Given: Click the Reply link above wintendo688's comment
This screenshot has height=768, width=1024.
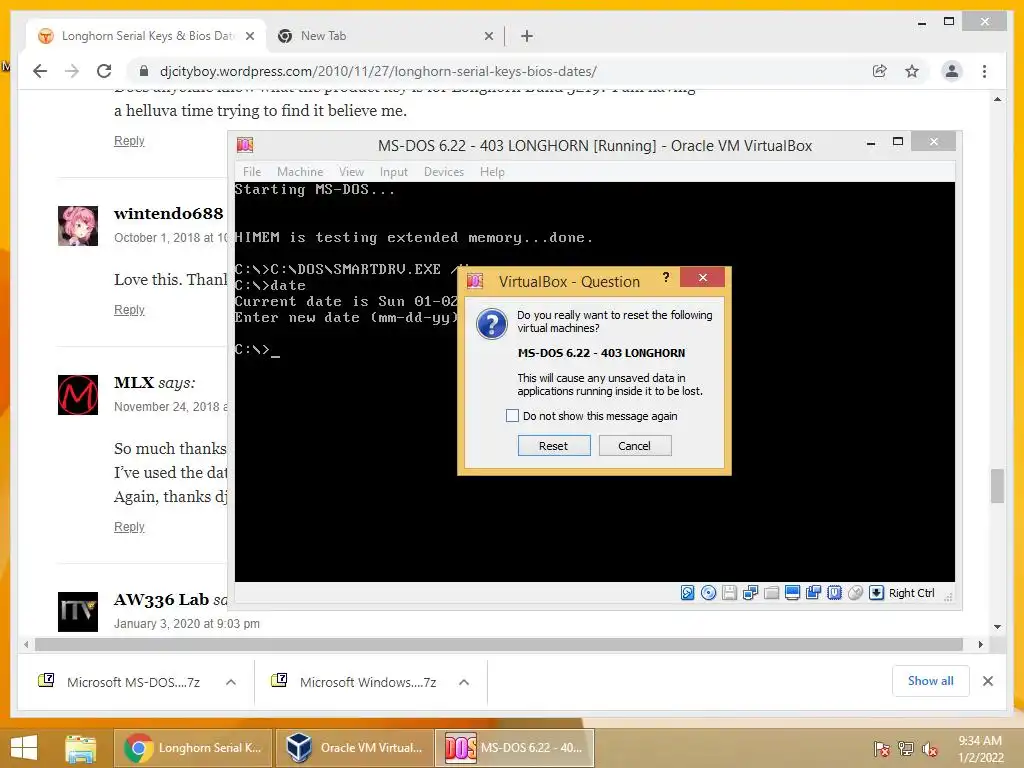Looking at the screenshot, I should tap(129, 140).
